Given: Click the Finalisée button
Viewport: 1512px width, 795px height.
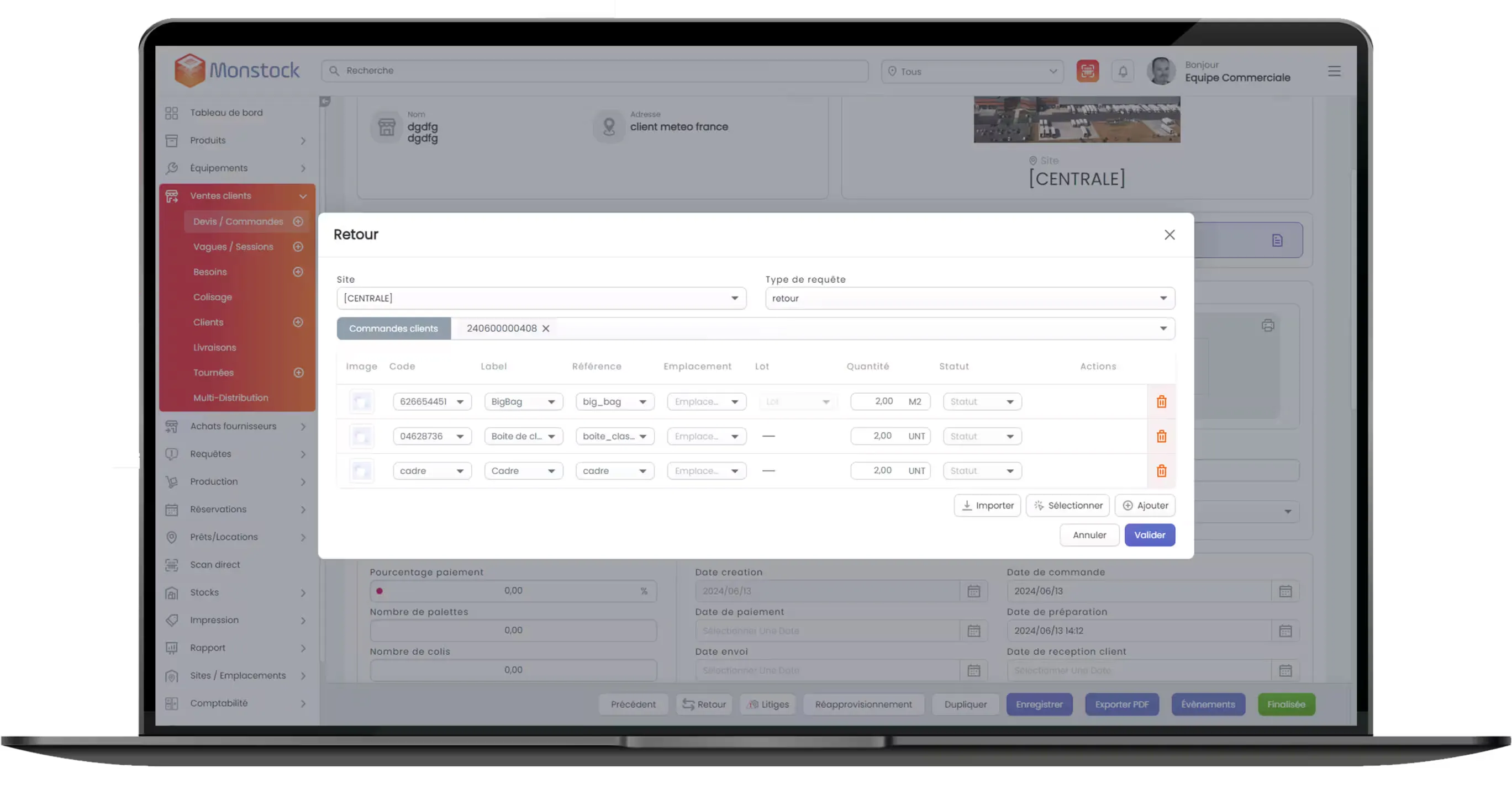Looking at the screenshot, I should tap(1286, 704).
